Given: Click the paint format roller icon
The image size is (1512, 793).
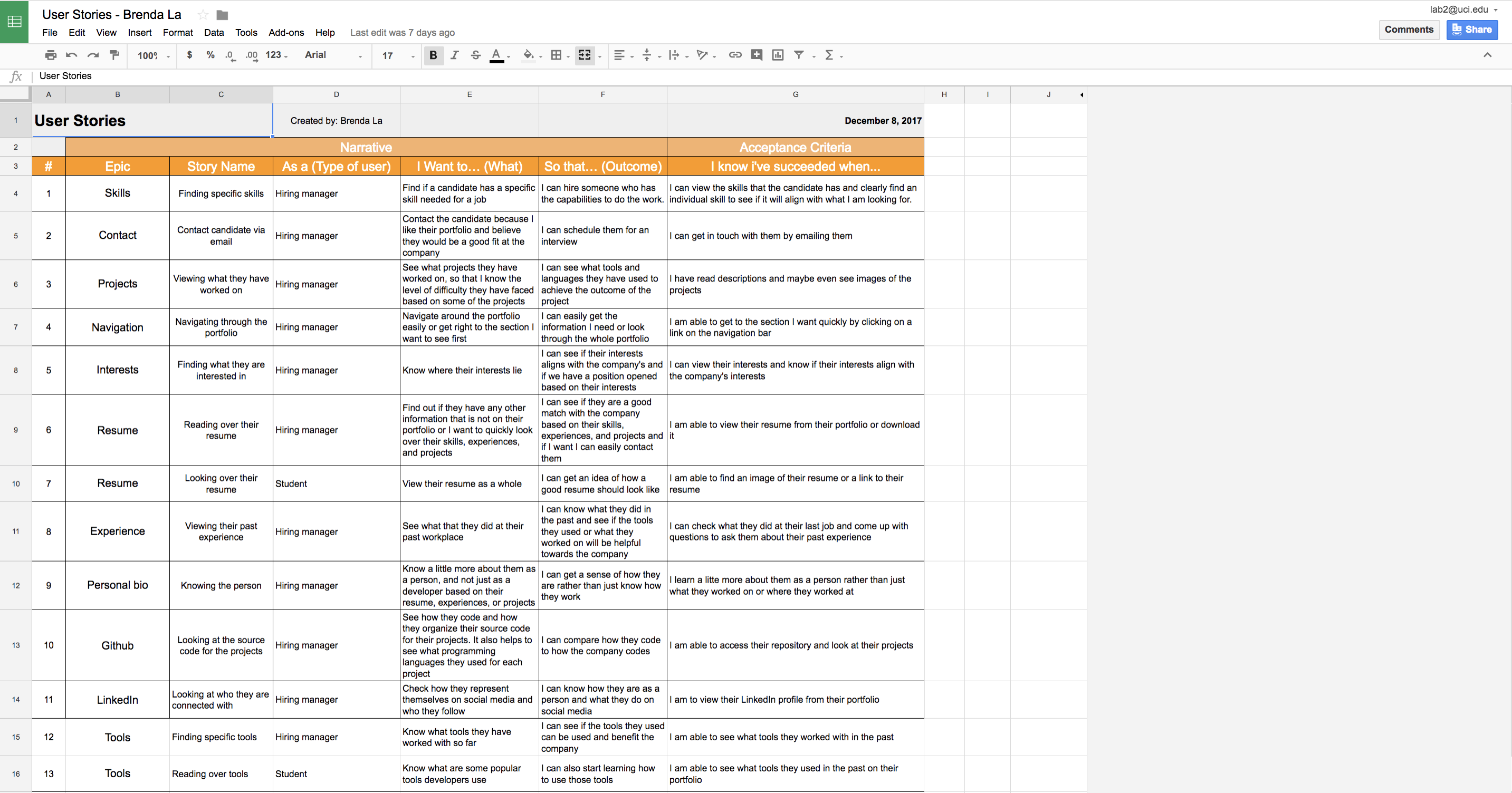Looking at the screenshot, I should tap(114, 55).
